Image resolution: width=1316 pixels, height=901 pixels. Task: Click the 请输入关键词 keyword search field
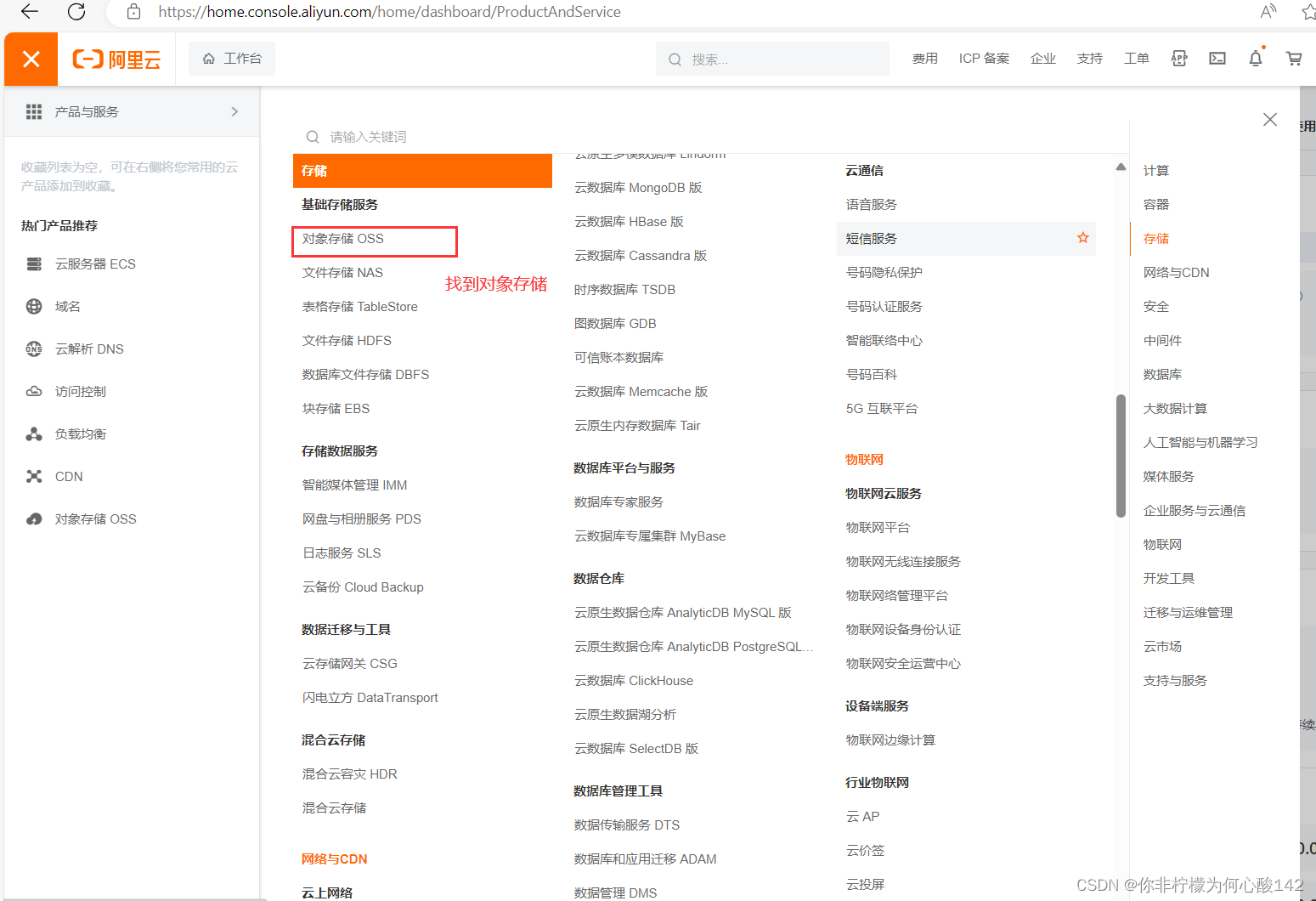709,137
